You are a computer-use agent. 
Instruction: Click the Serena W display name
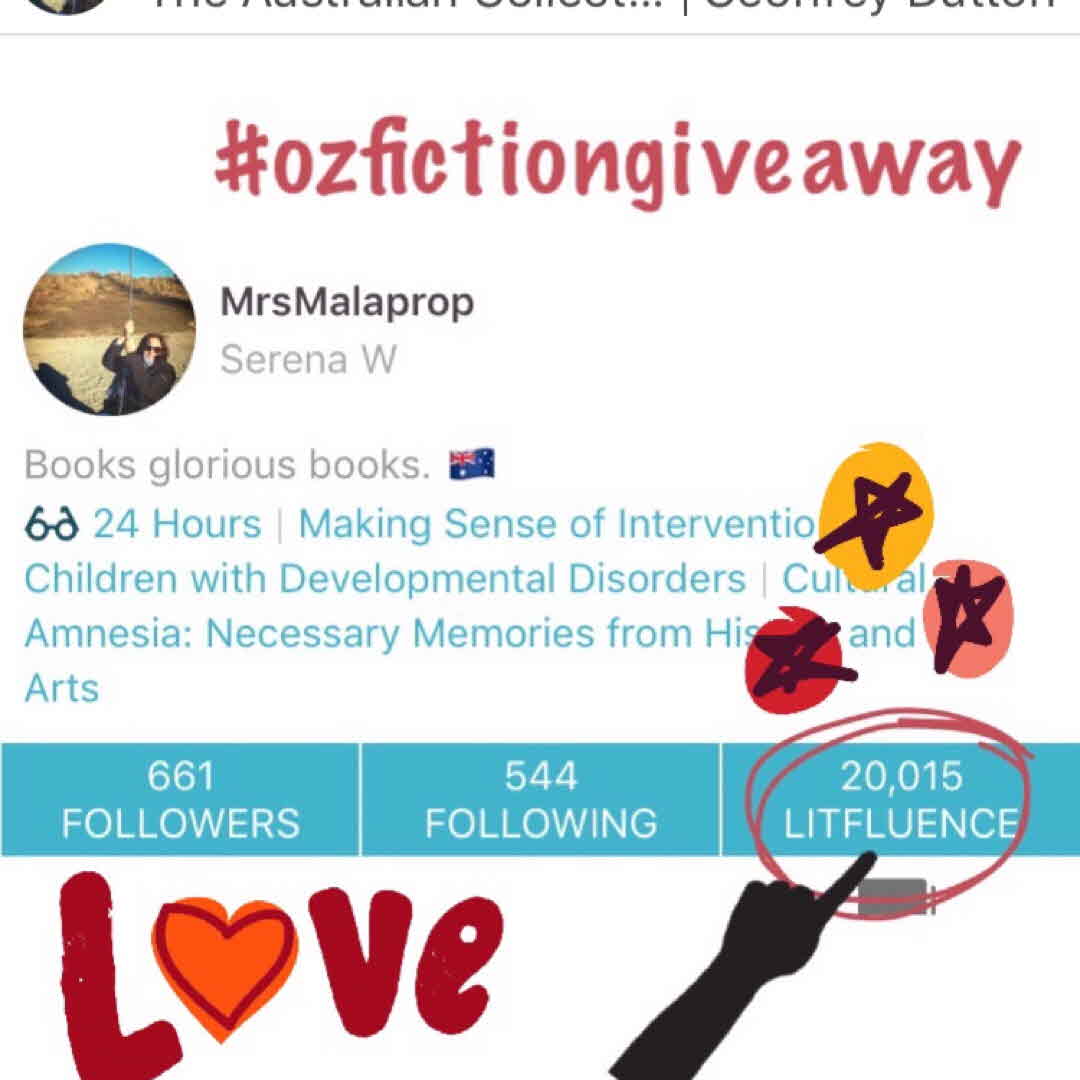[x=309, y=359]
